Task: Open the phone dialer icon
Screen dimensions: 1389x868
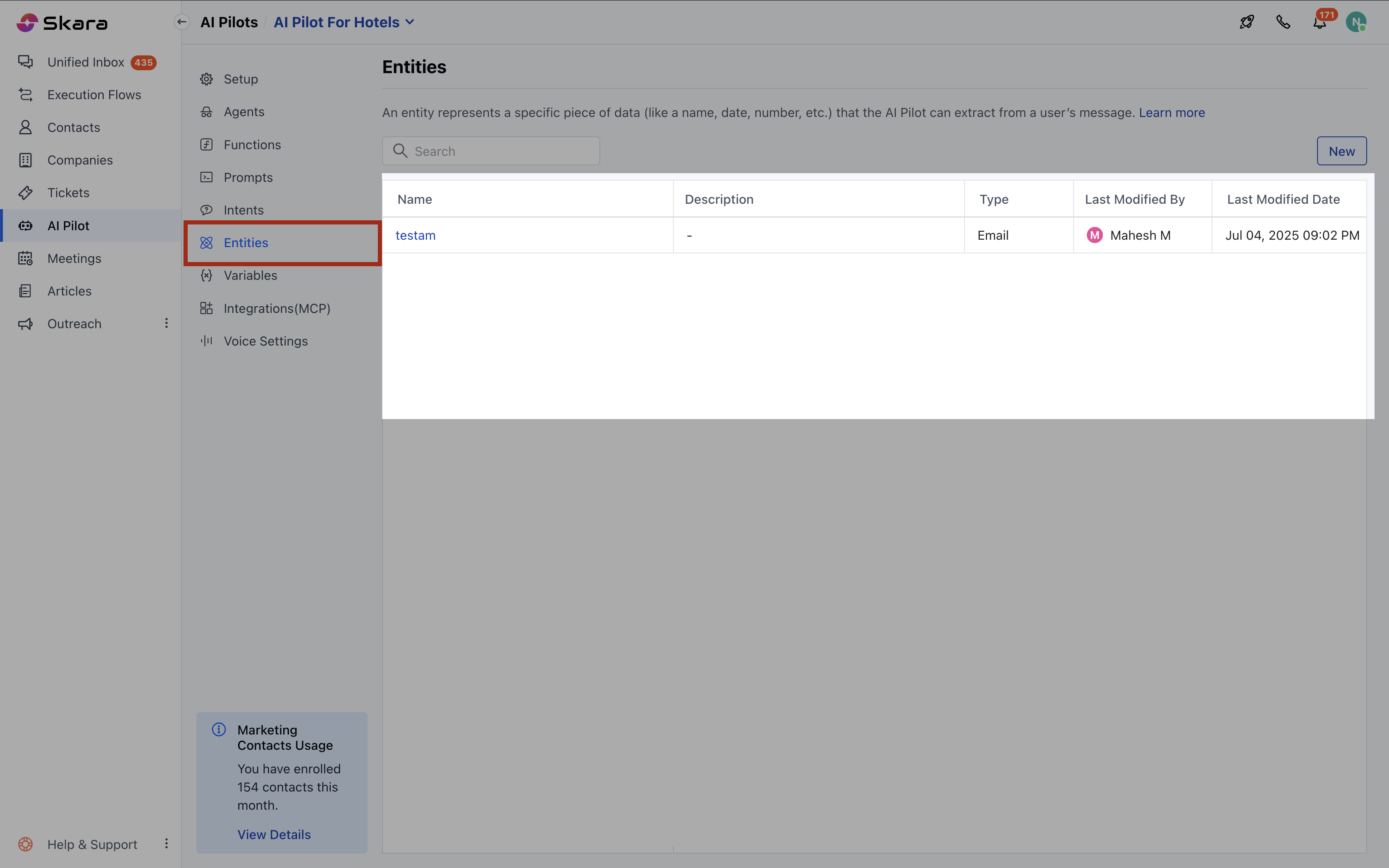Action: point(1283,22)
